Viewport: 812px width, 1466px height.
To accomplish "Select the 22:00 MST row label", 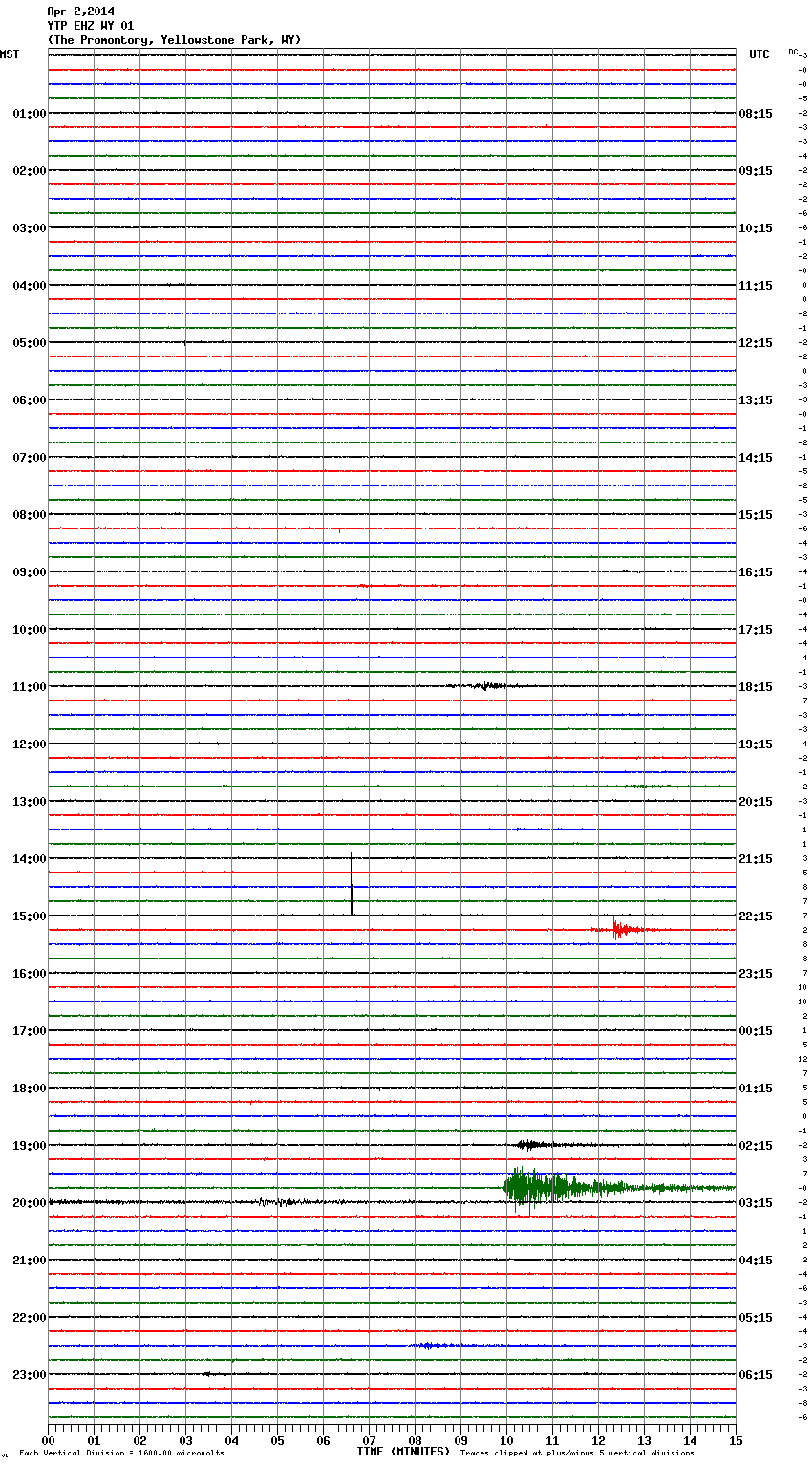I will (x=30, y=1318).
